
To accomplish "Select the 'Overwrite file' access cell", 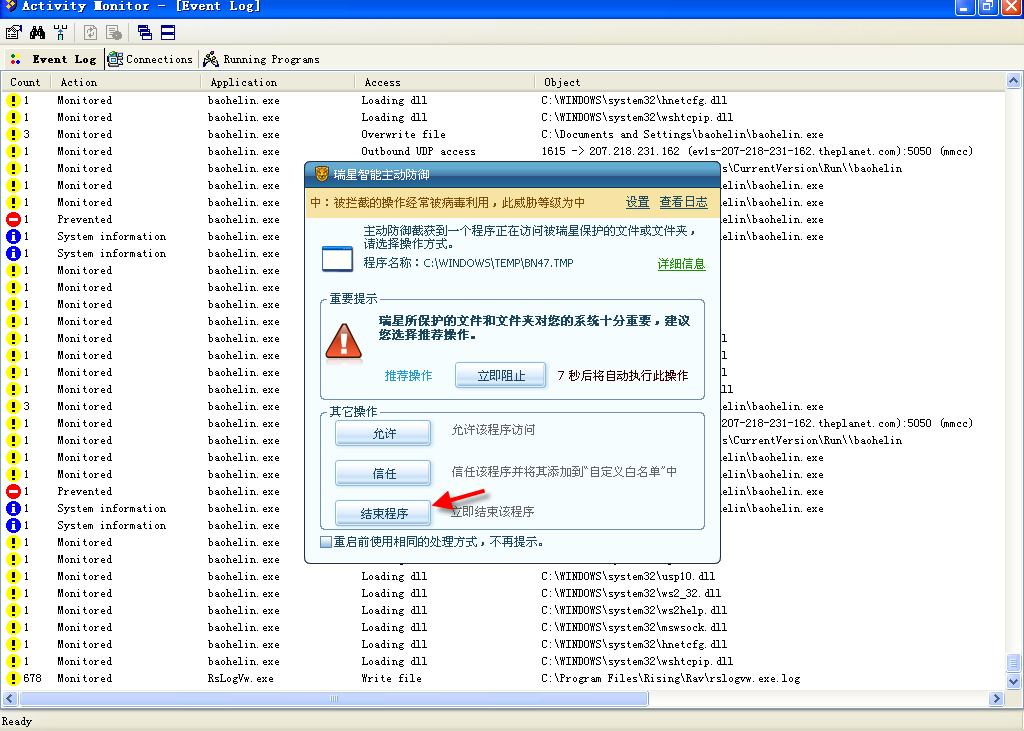I will 404,135.
